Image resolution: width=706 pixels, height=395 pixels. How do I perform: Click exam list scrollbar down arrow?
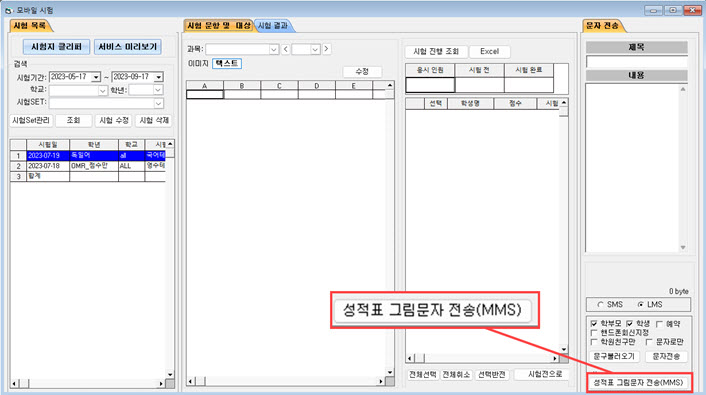coord(170,374)
